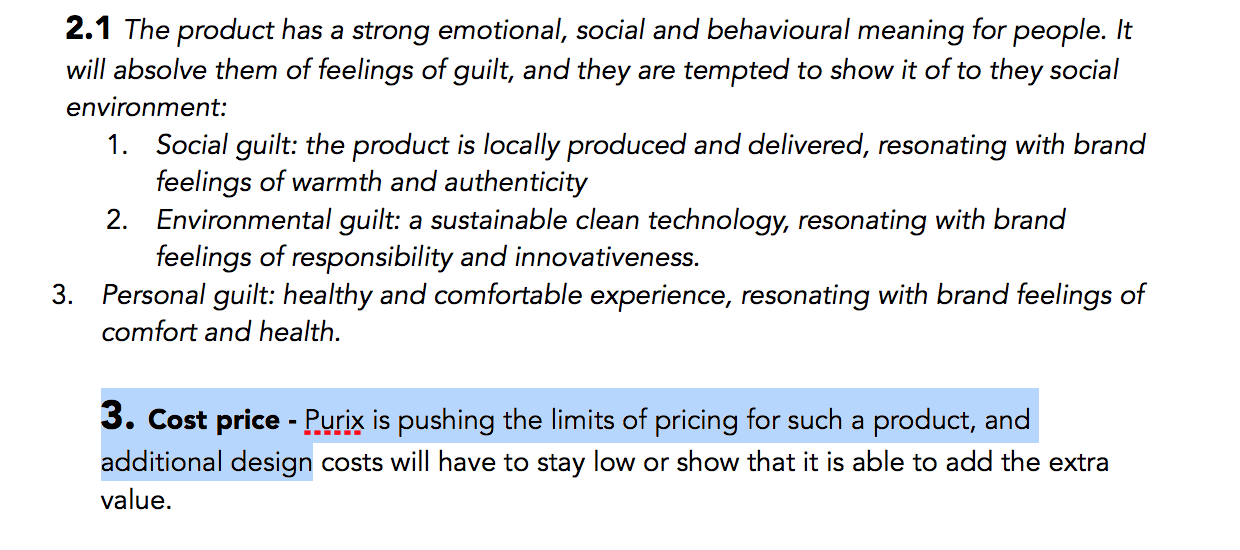Click the phrase "pushing the limits of pricing"
1240x550 pixels.
click(x=561, y=420)
